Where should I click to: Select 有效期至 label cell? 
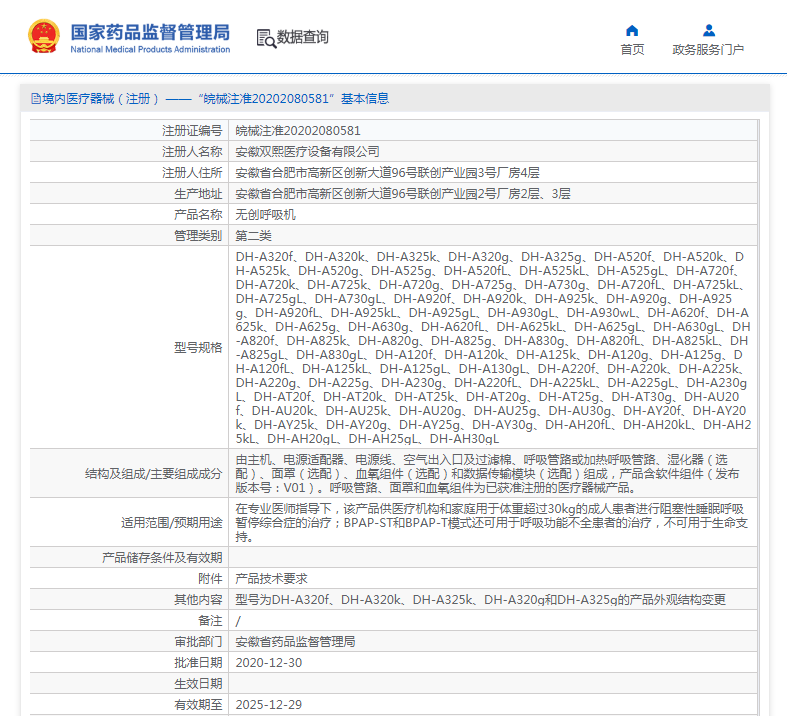129,704
